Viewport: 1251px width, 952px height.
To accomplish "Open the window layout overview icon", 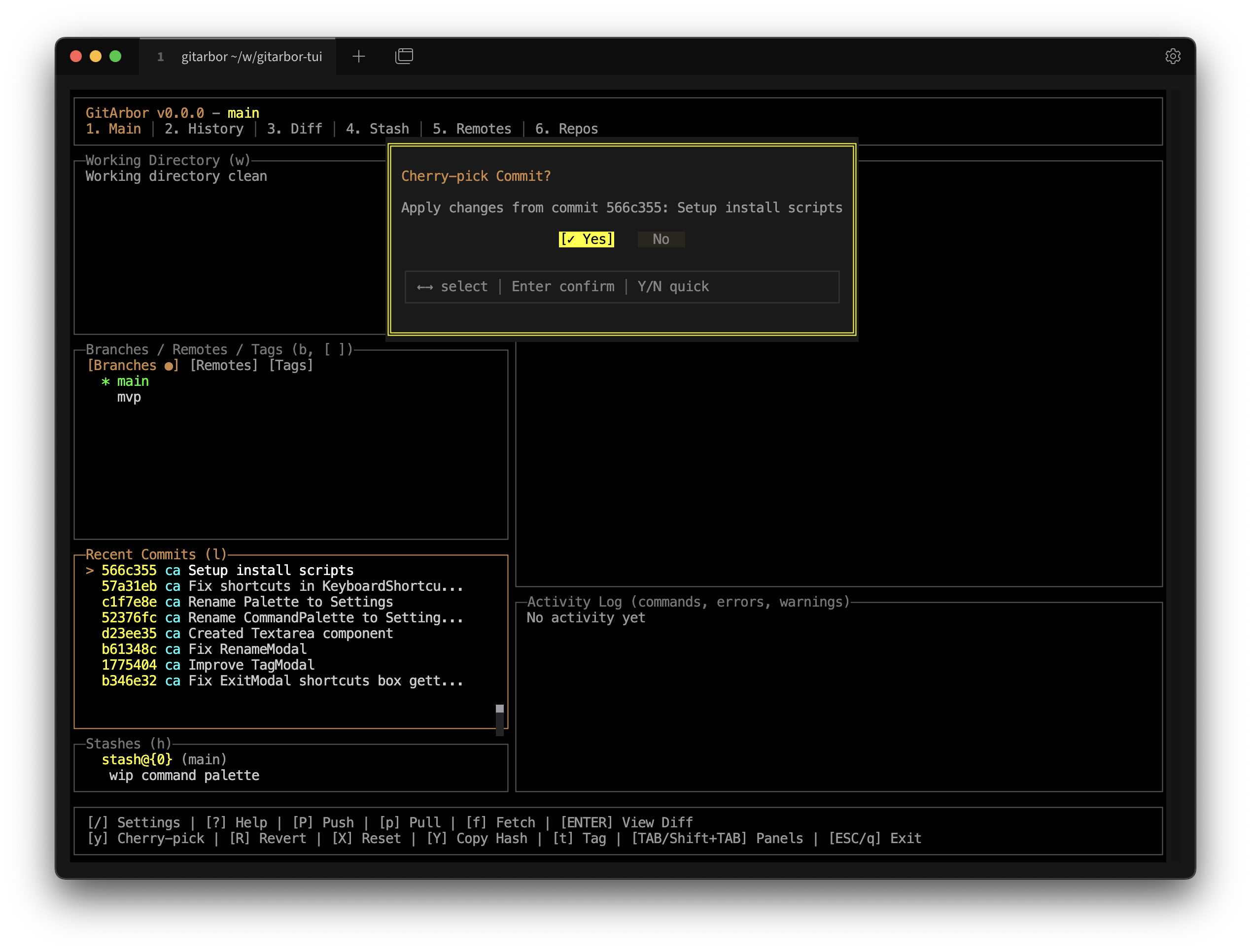I will pyautogui.click(x=404, y=56).
